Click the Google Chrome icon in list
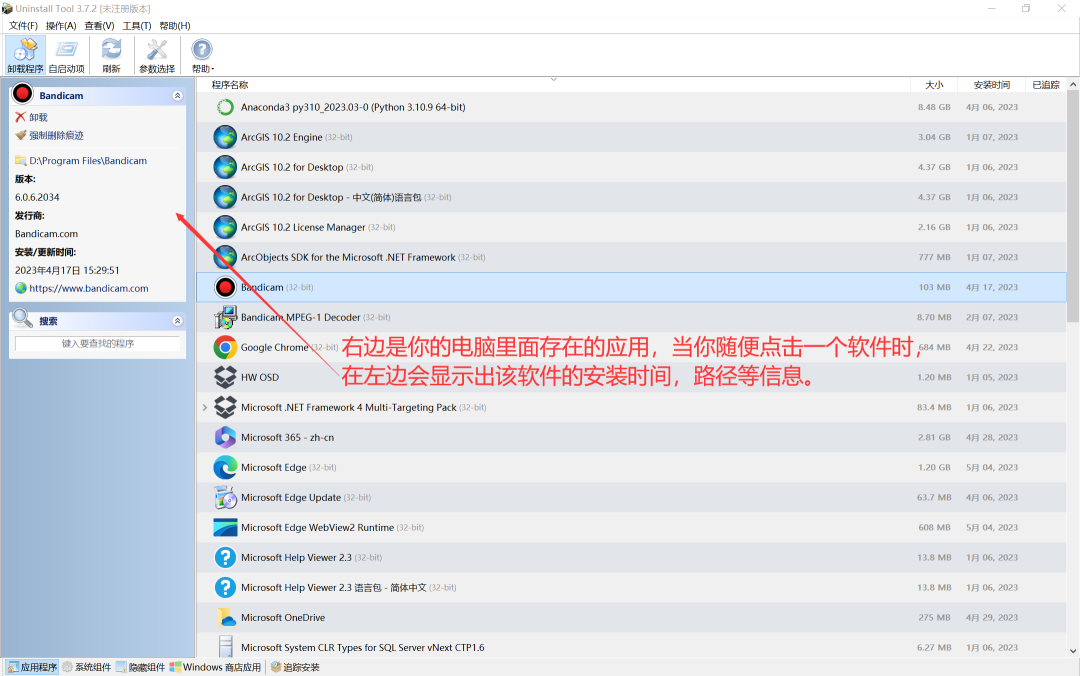Viewport: 1080px width, 676px height. click(x=225, y=347)
